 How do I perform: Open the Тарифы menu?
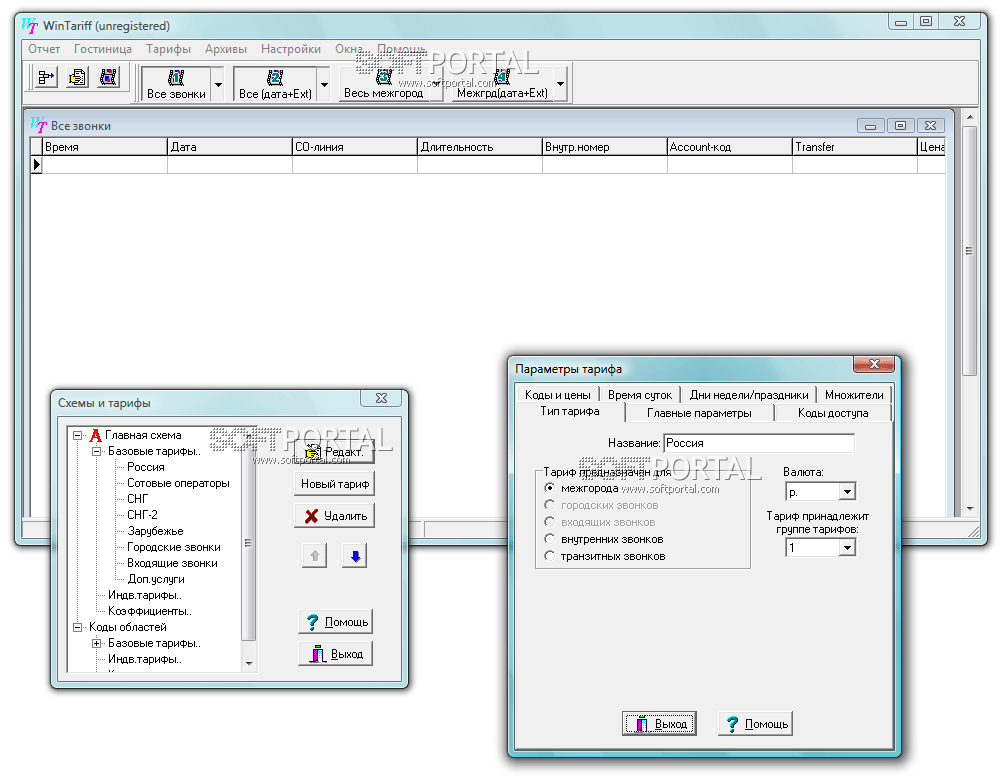pyautogui.click(x=168, y=49)
